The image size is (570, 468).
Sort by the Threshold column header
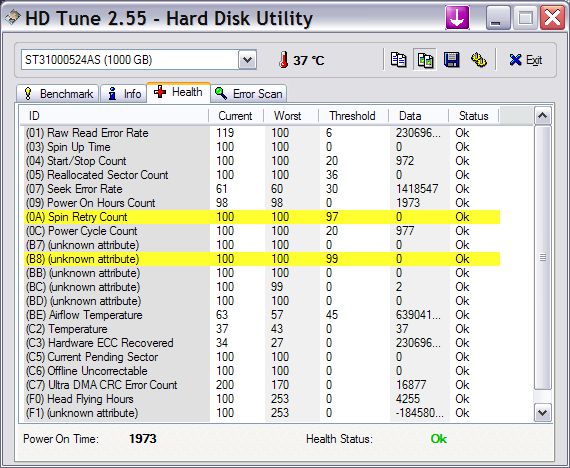tap(353, 116)
